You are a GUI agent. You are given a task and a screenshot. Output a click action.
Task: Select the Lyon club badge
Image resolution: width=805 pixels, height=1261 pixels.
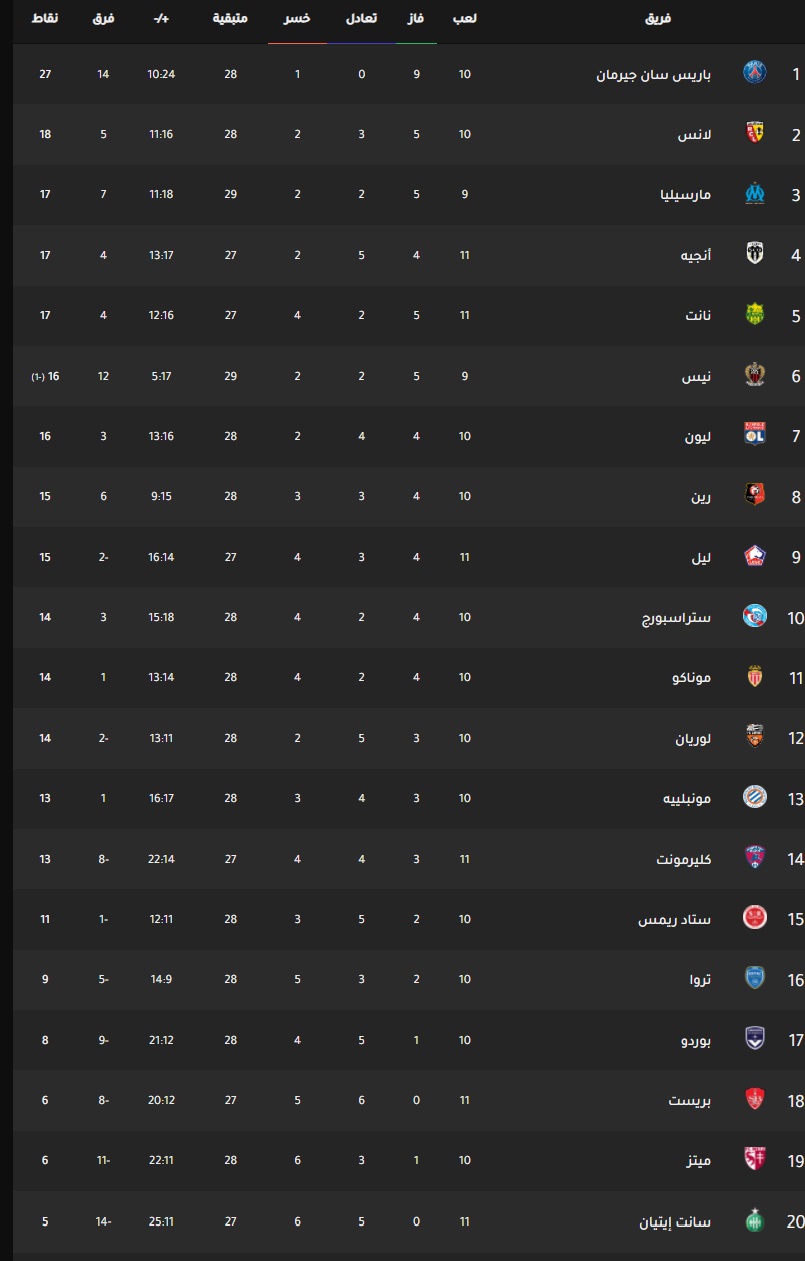(x=755, y=436)
